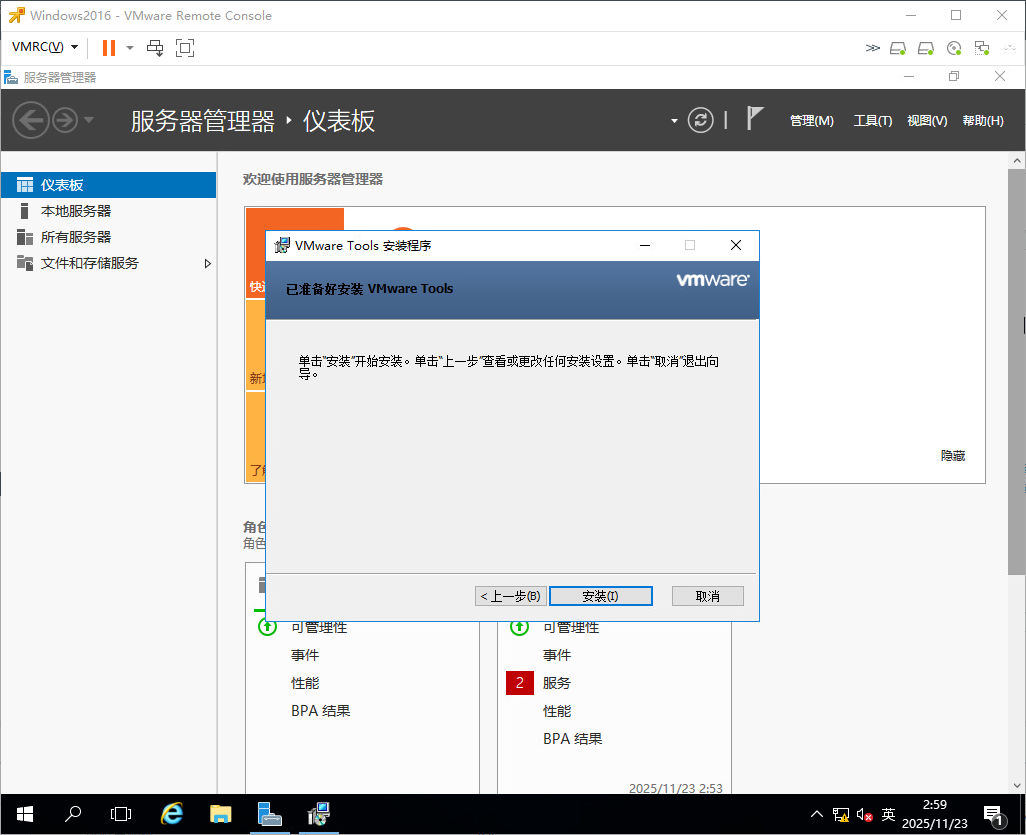1026x835 pixels.
Task: Open the power options dropdown arrow
Action: [x=130, y=48]
